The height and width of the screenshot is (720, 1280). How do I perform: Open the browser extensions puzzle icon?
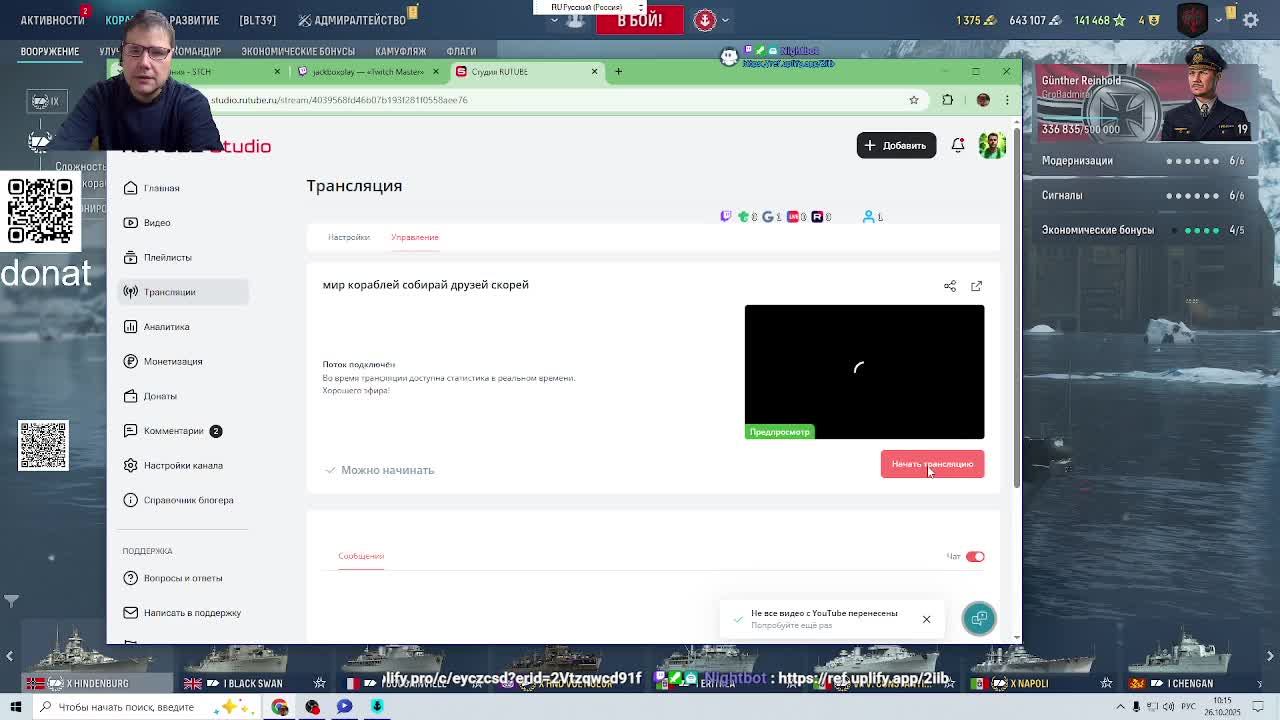(x=948, y=100)
